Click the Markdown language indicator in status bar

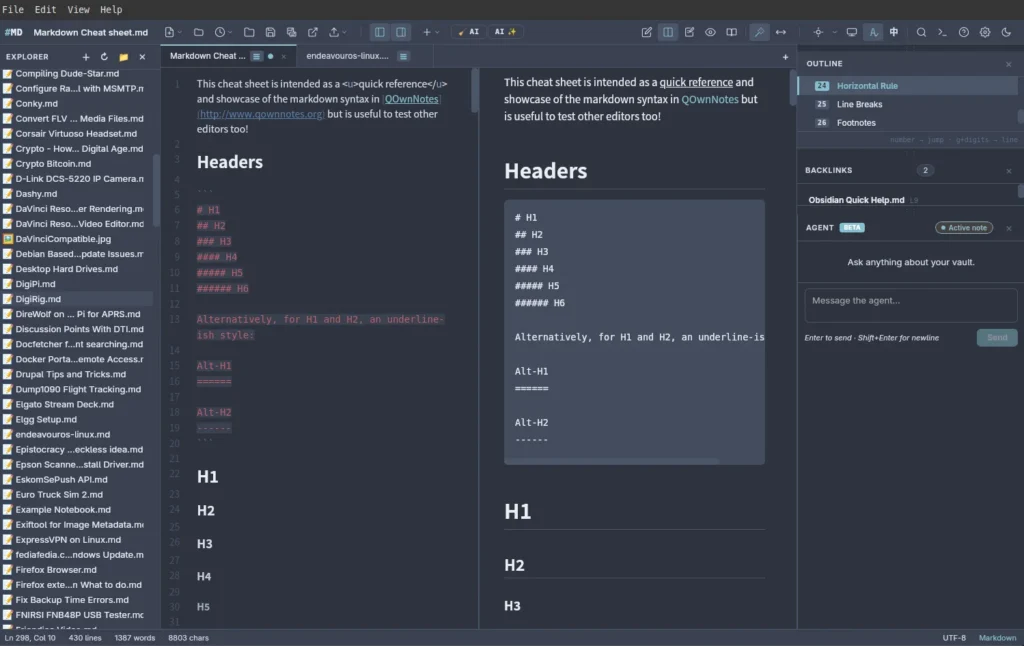997,638
